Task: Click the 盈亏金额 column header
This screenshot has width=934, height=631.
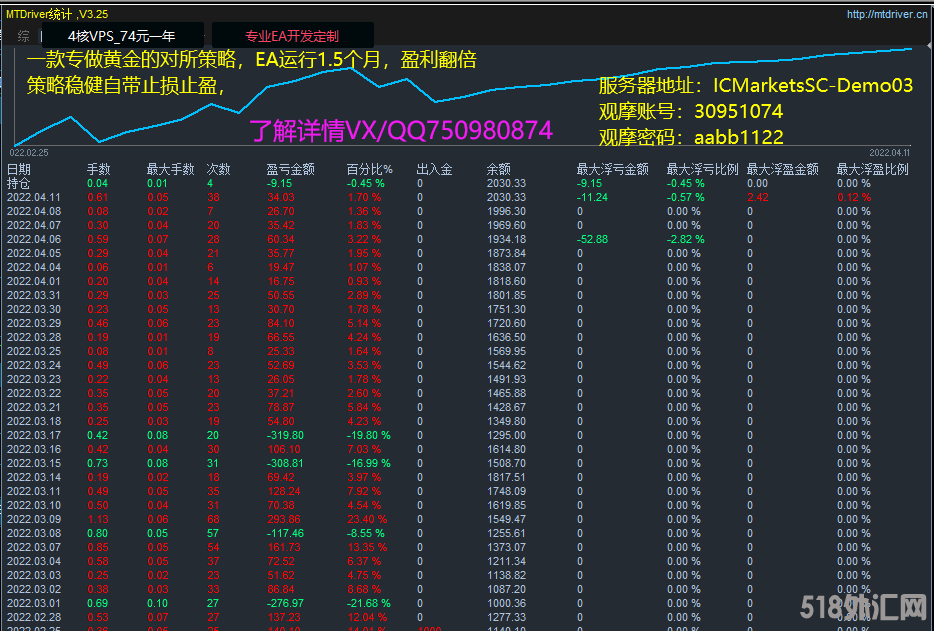Action: tap(290, 170)
